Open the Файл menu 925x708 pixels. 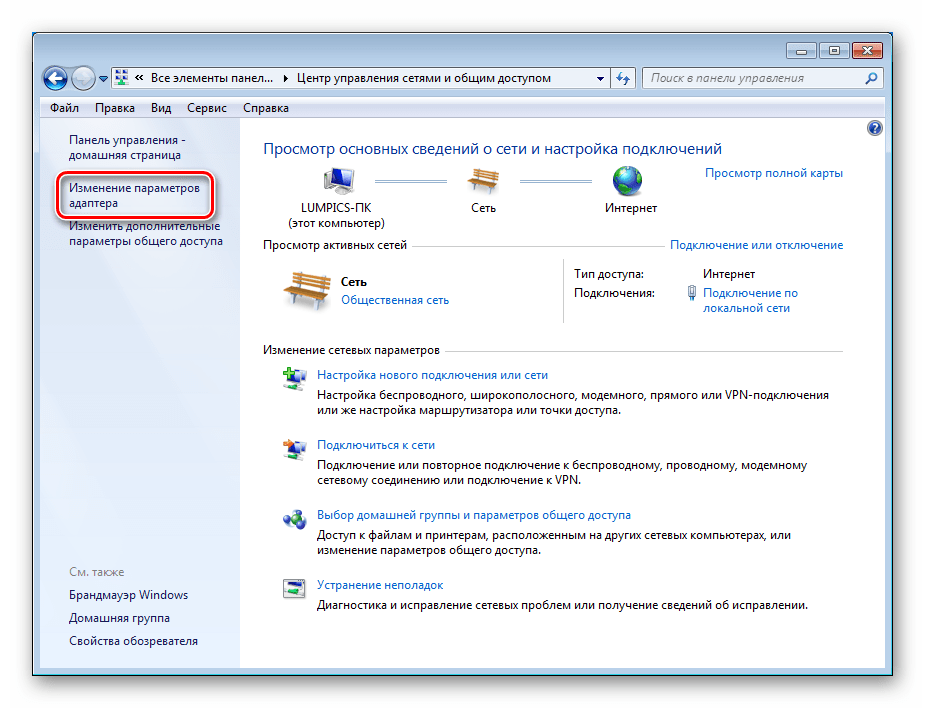point(64,108)
